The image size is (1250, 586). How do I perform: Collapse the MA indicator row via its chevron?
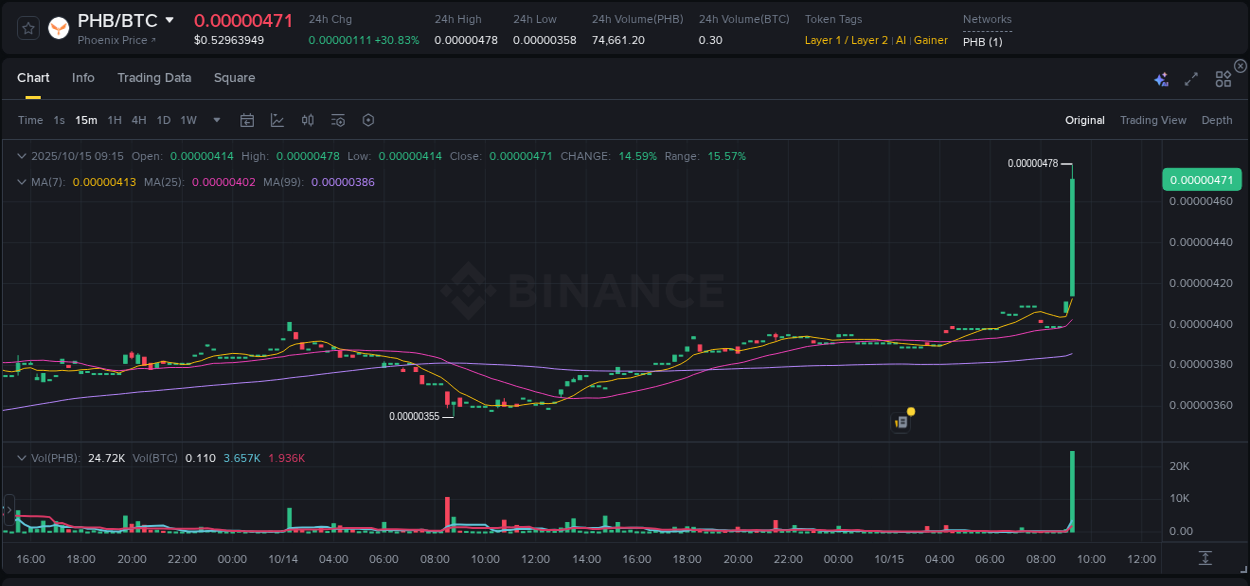pos(21,182)
